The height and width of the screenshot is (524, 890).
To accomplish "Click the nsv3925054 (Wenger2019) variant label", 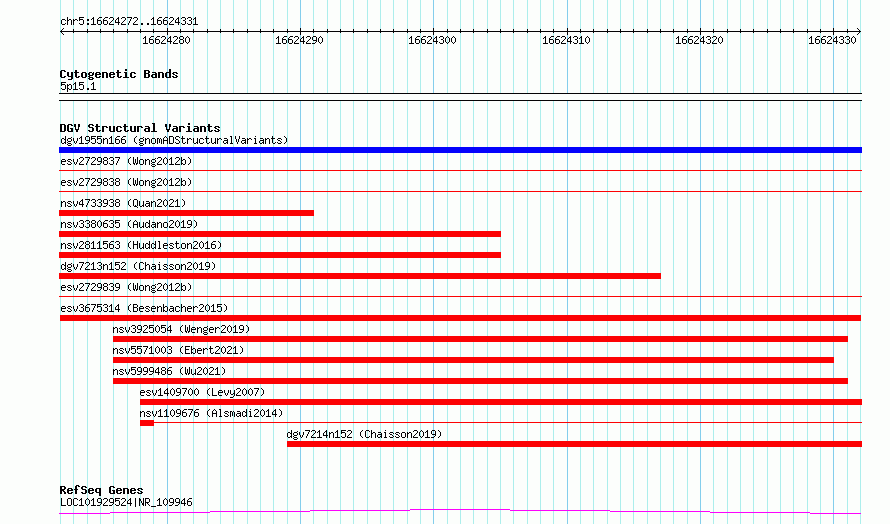I will pyautogui.click(x=181, y=329).
